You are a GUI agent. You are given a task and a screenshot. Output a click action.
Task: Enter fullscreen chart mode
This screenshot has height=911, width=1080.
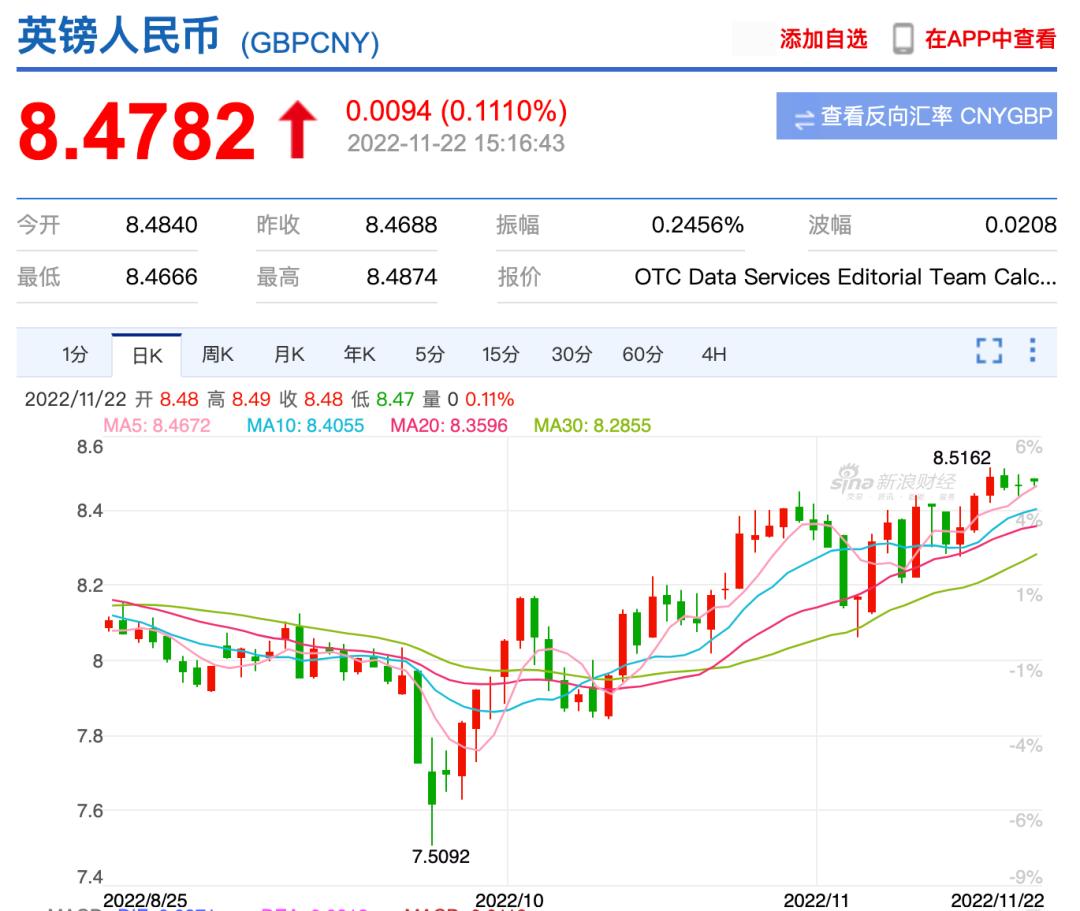pyautogui.click(x=990, y=352)
